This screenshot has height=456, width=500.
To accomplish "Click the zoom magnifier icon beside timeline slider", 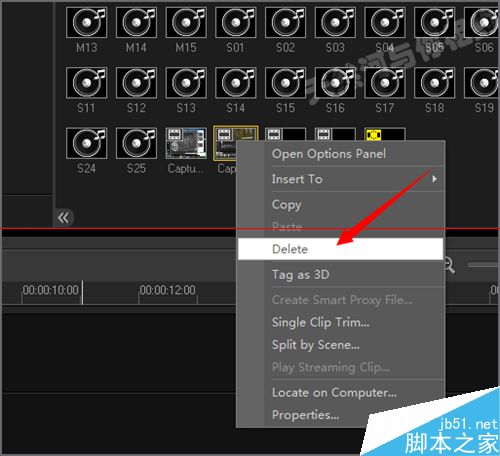I will 450,265.
